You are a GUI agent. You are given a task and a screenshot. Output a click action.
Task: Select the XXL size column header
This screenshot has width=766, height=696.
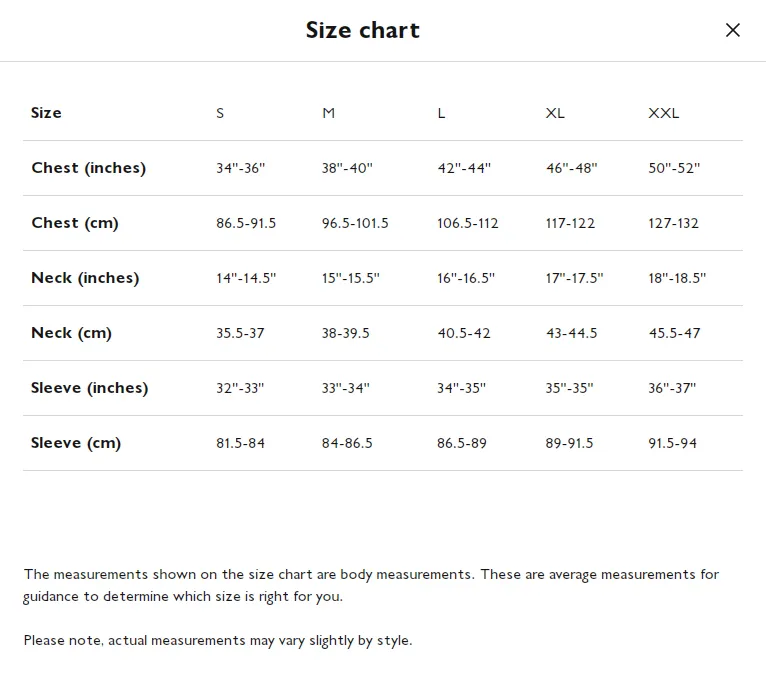click(663, 113)
